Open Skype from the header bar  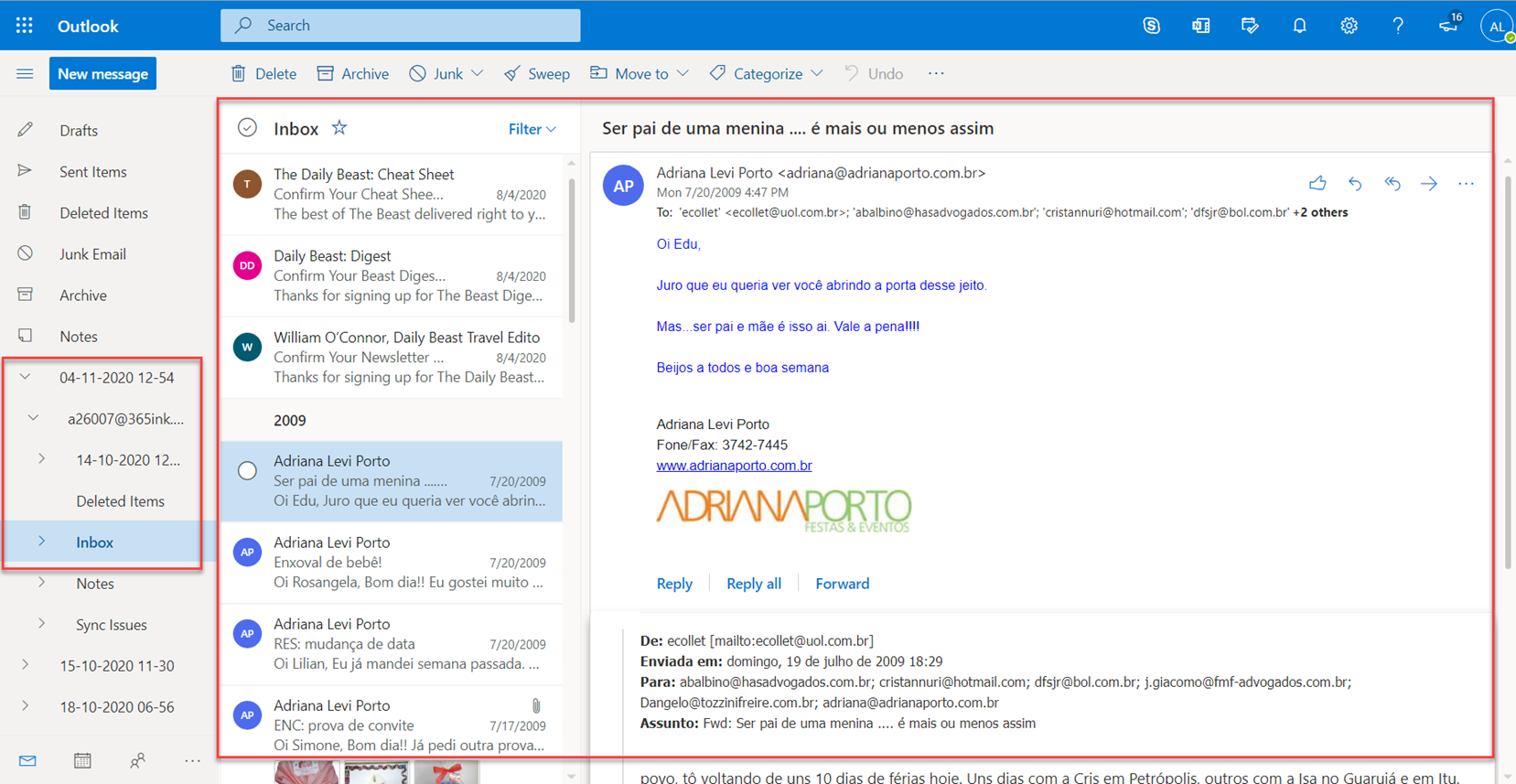coord(1151,26)
